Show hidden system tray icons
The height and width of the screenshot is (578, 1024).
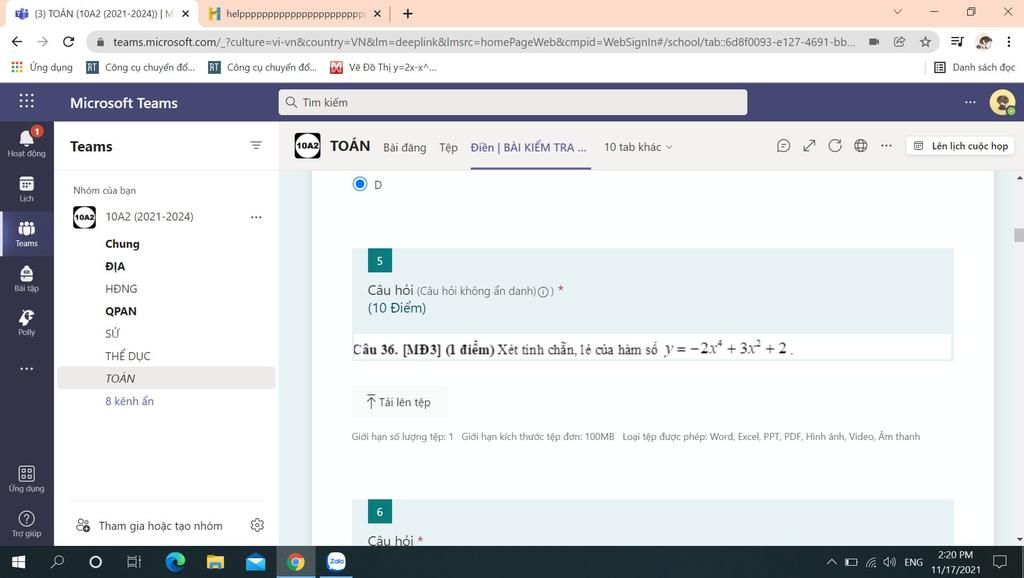tap(831, 562)
